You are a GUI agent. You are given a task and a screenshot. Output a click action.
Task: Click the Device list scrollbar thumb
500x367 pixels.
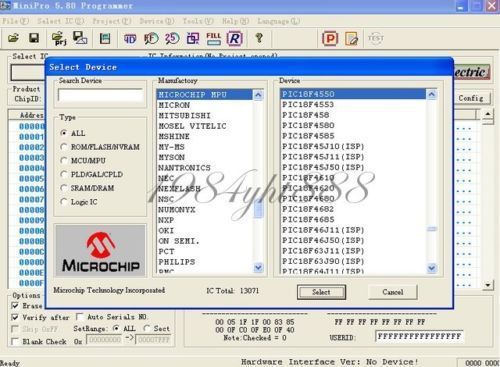tap(432, 229)
